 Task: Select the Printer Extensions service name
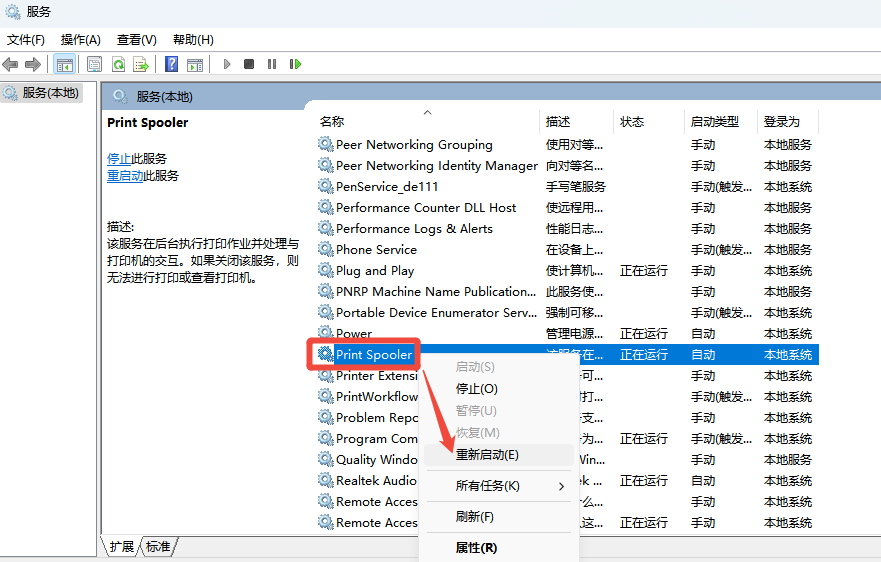[376, 375]
